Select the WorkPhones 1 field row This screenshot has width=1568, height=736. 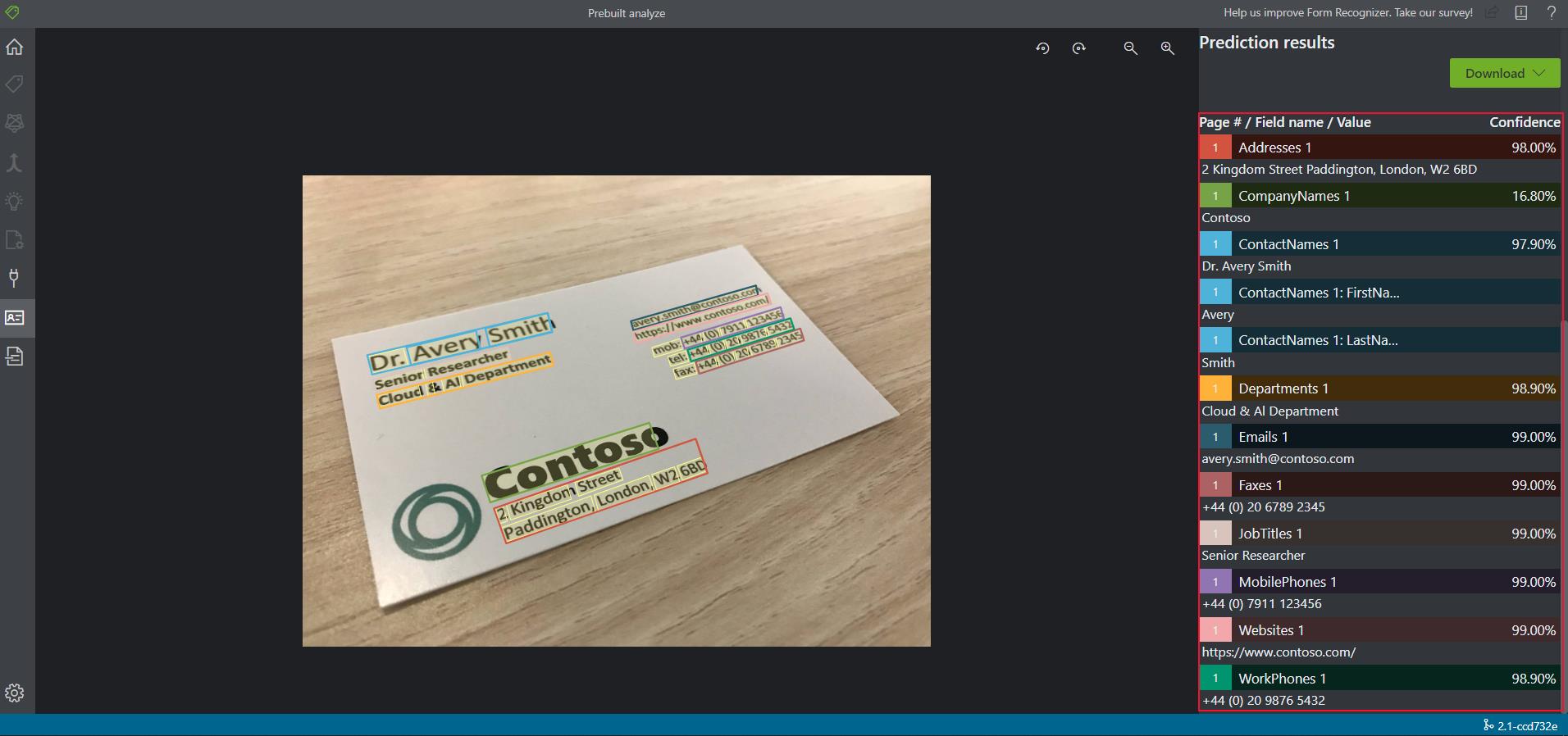click(x=1379, y=679)
